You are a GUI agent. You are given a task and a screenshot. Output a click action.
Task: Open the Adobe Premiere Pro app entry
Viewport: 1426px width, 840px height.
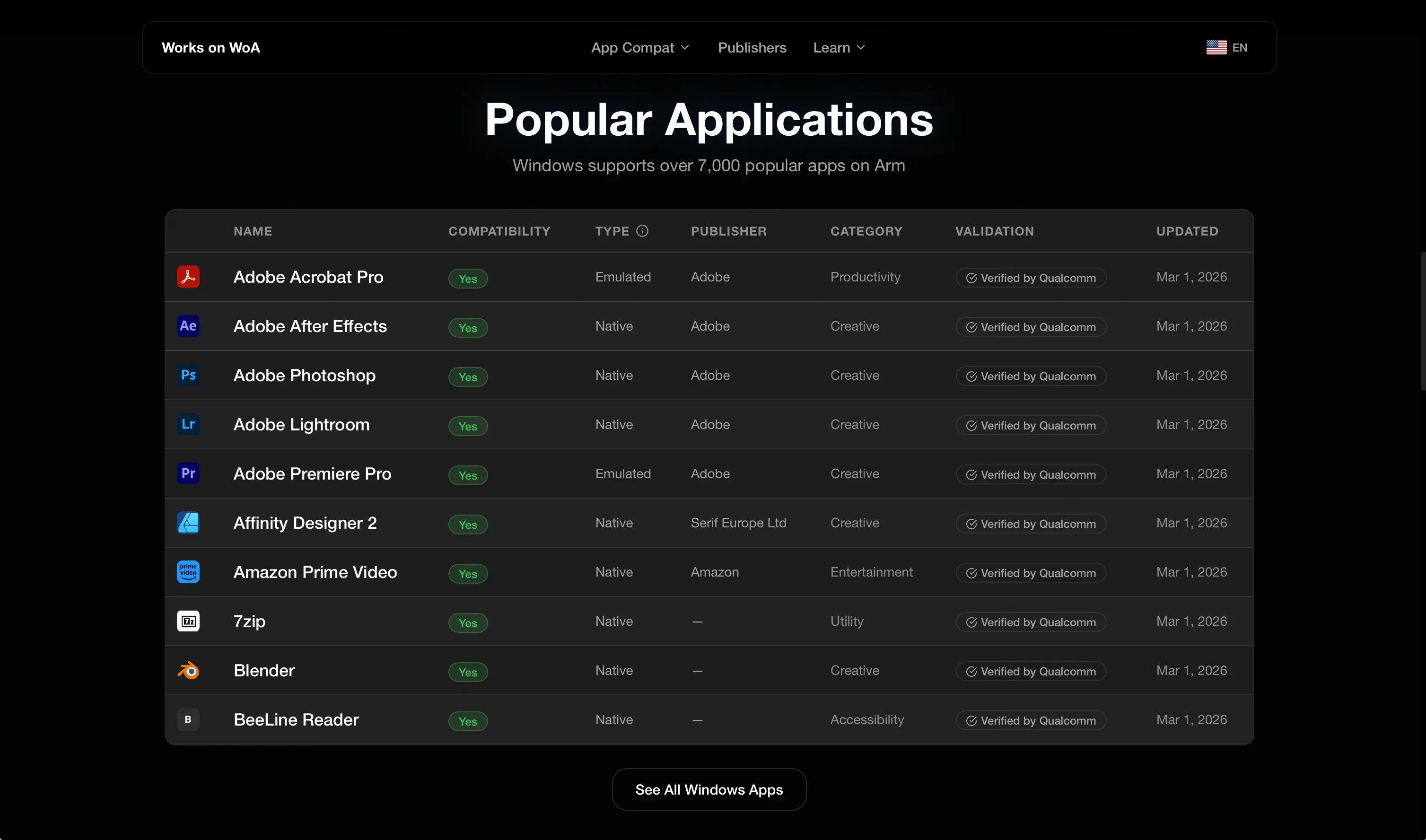click(312, 474)
